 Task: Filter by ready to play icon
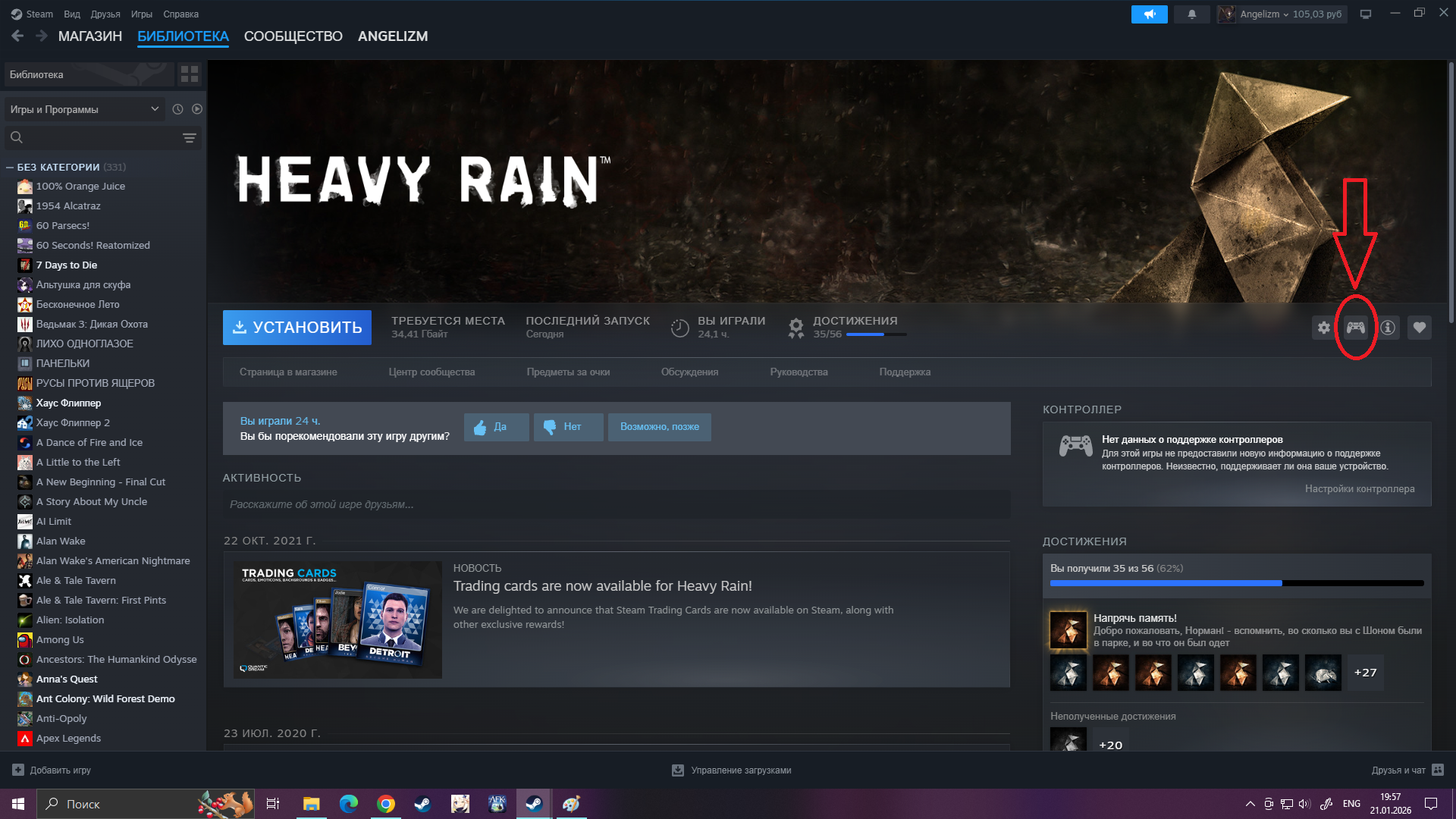pos(197,109)
